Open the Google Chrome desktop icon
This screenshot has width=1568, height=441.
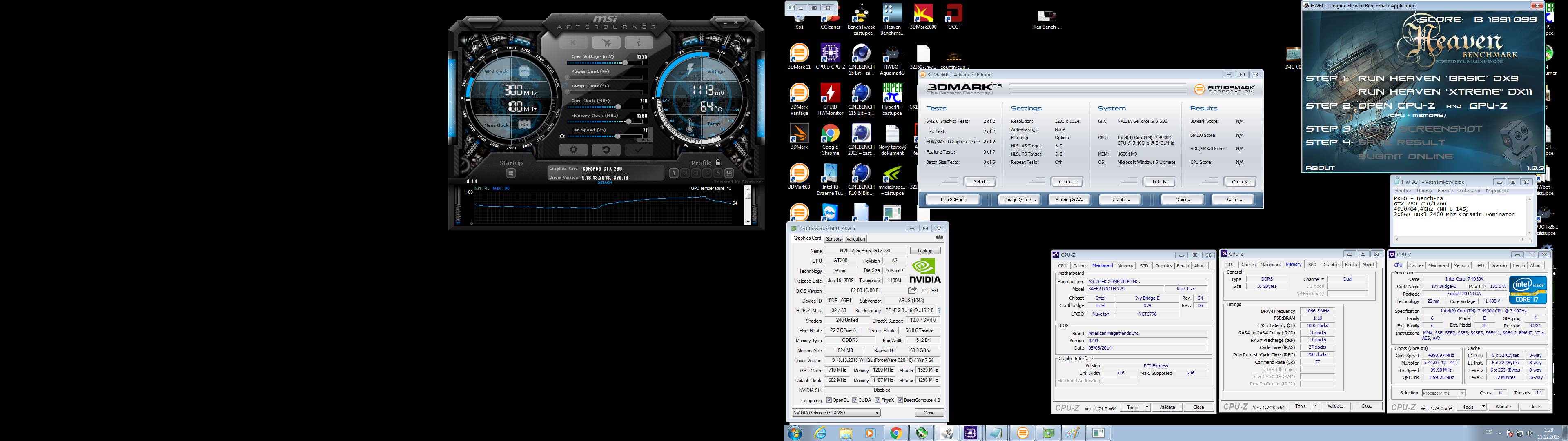point(830,140)
